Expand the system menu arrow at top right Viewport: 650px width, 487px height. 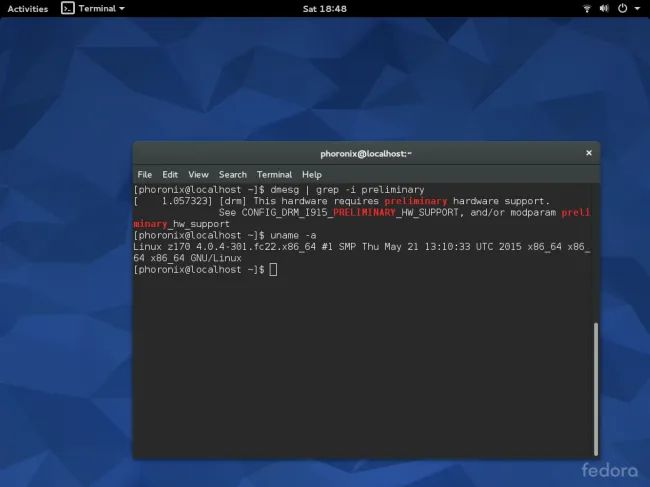636,8
